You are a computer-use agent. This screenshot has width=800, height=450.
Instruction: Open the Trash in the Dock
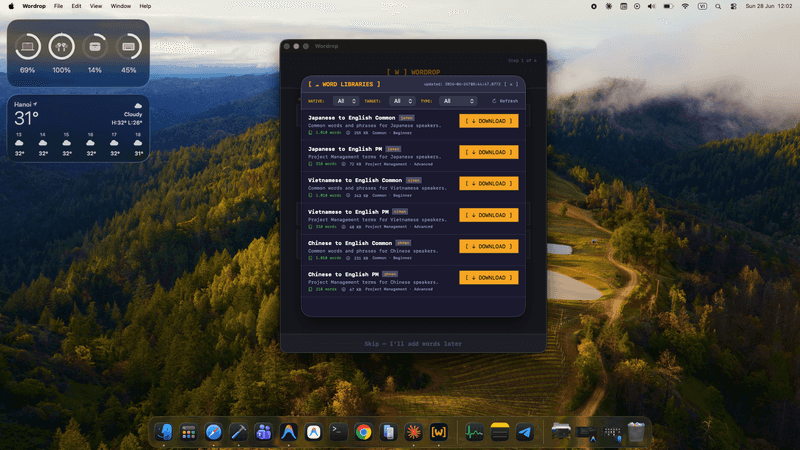(x=636, y=432)
